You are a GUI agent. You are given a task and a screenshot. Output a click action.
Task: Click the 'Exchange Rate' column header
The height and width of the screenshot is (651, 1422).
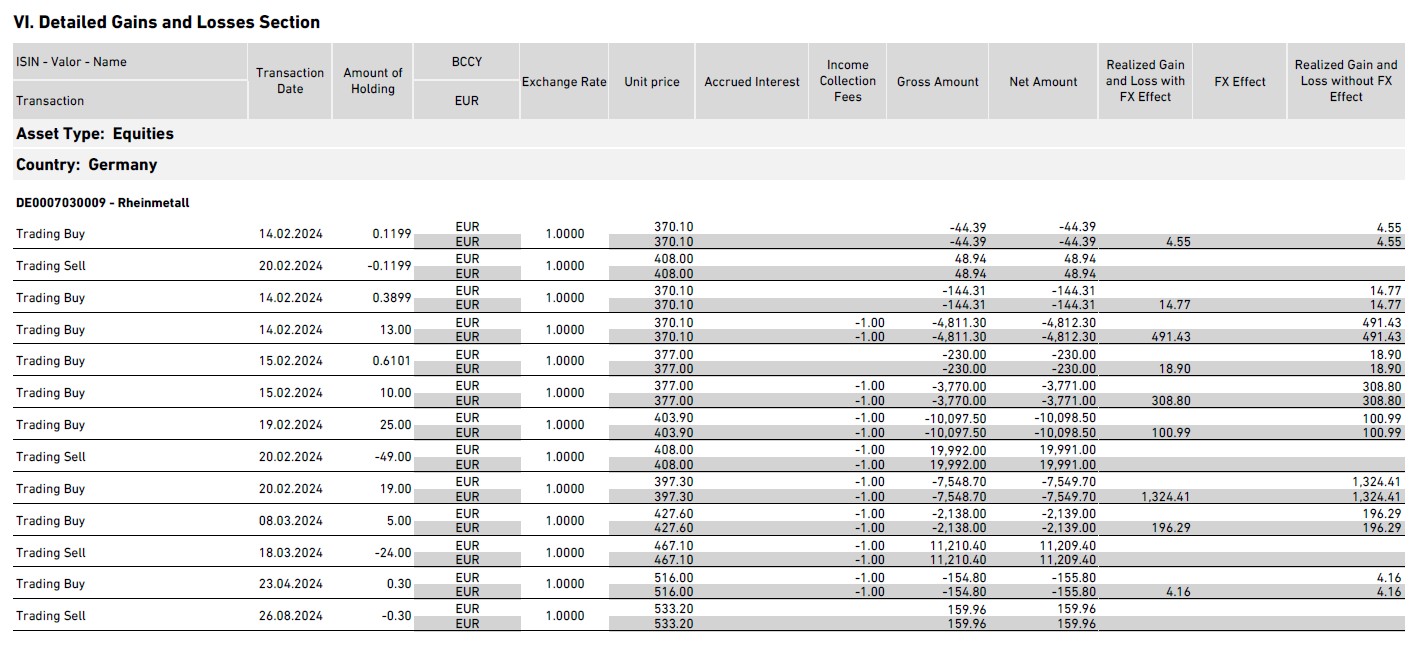click(564, 82)
